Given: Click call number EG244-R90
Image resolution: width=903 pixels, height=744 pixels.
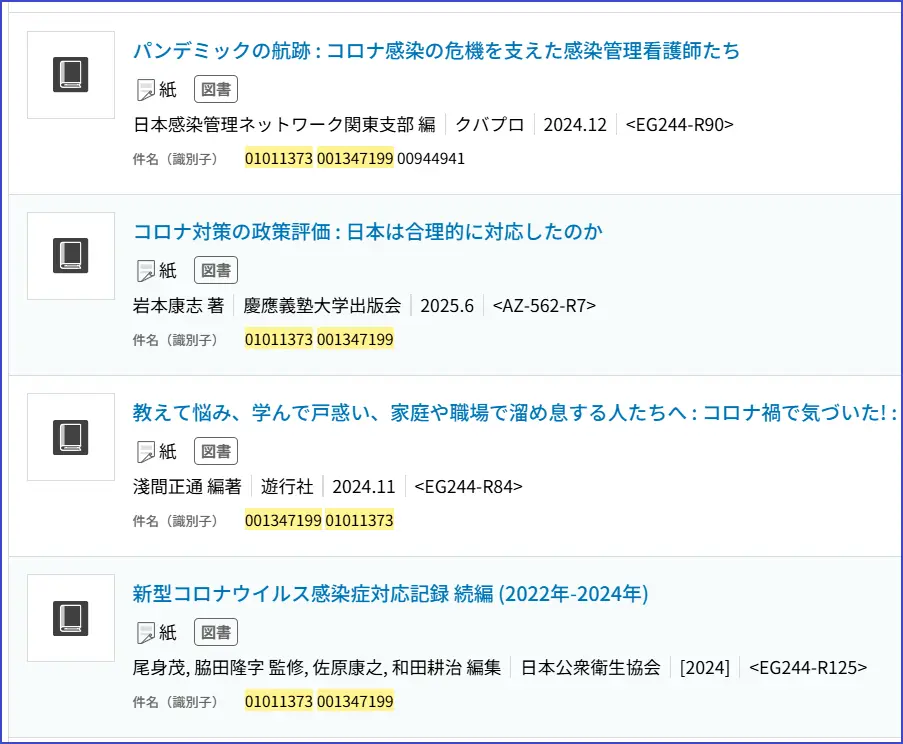Looking at the screenshot, I should (x=679, y=125).
